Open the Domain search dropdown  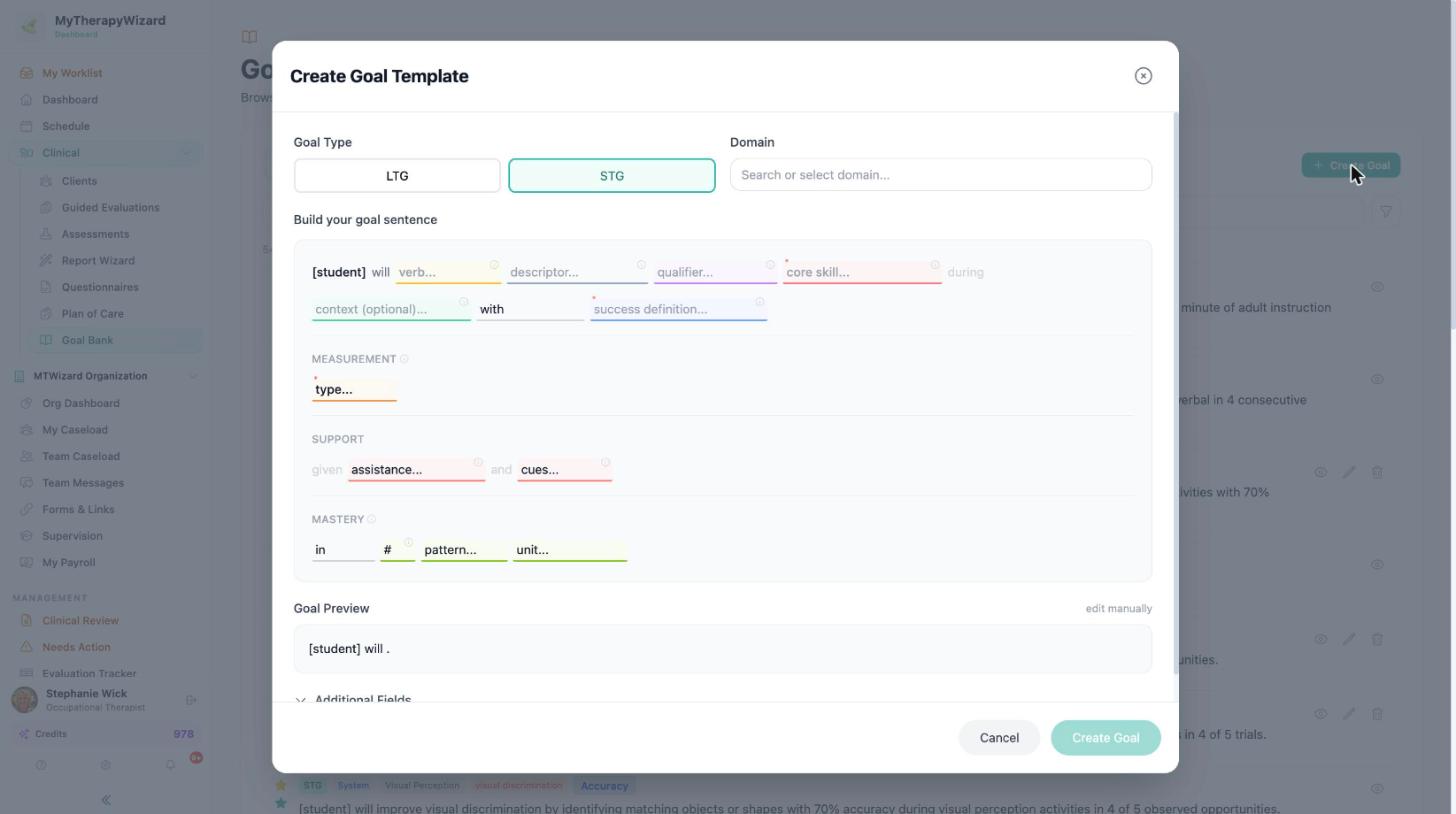pos(941,175)
